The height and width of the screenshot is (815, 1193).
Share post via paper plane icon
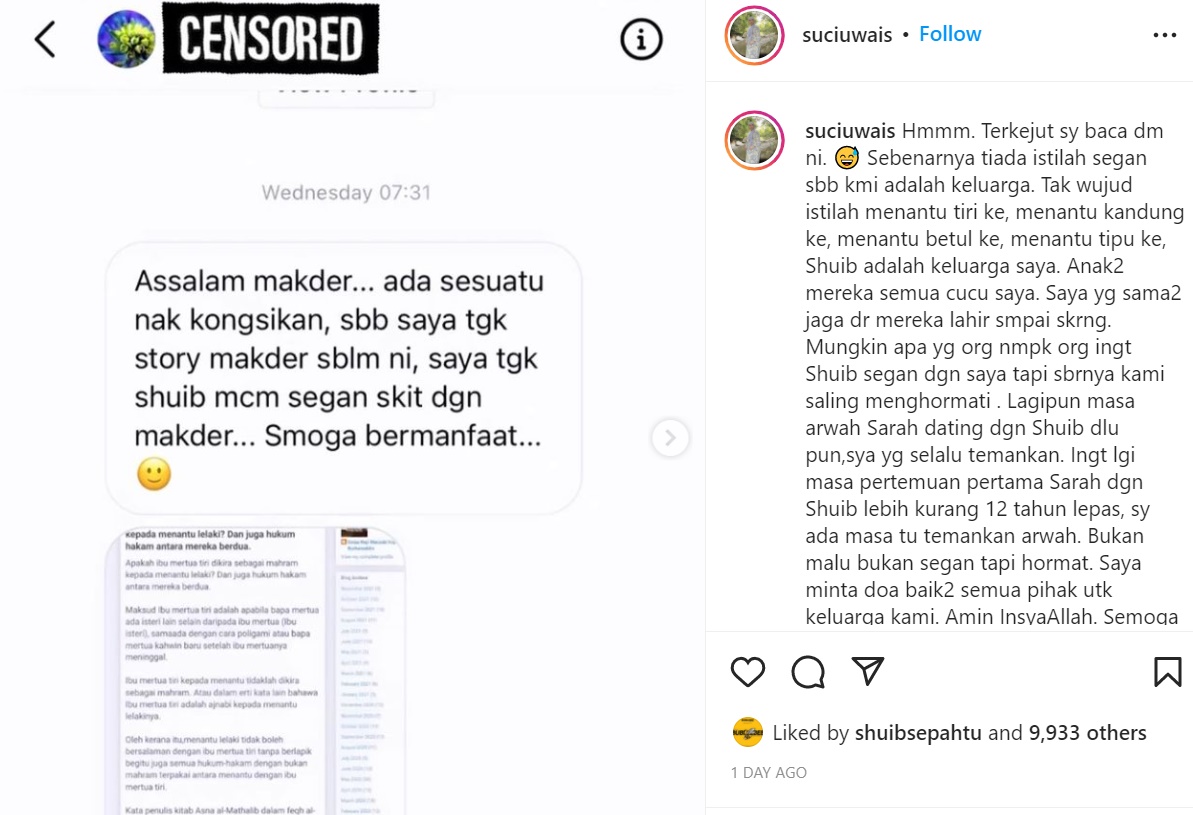867,670
